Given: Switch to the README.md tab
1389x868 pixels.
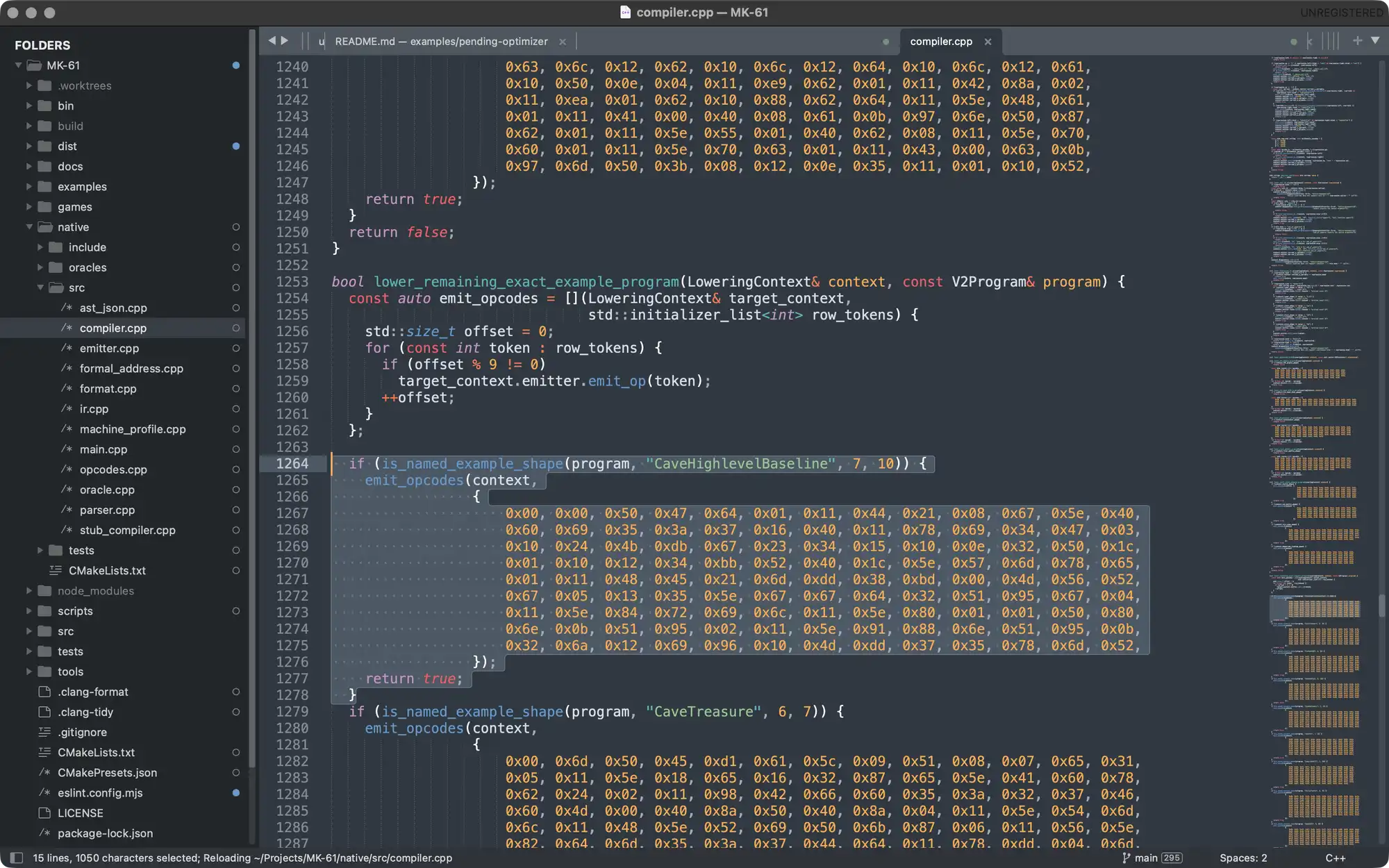Looking at the screenshot, I should pos(441,42).
